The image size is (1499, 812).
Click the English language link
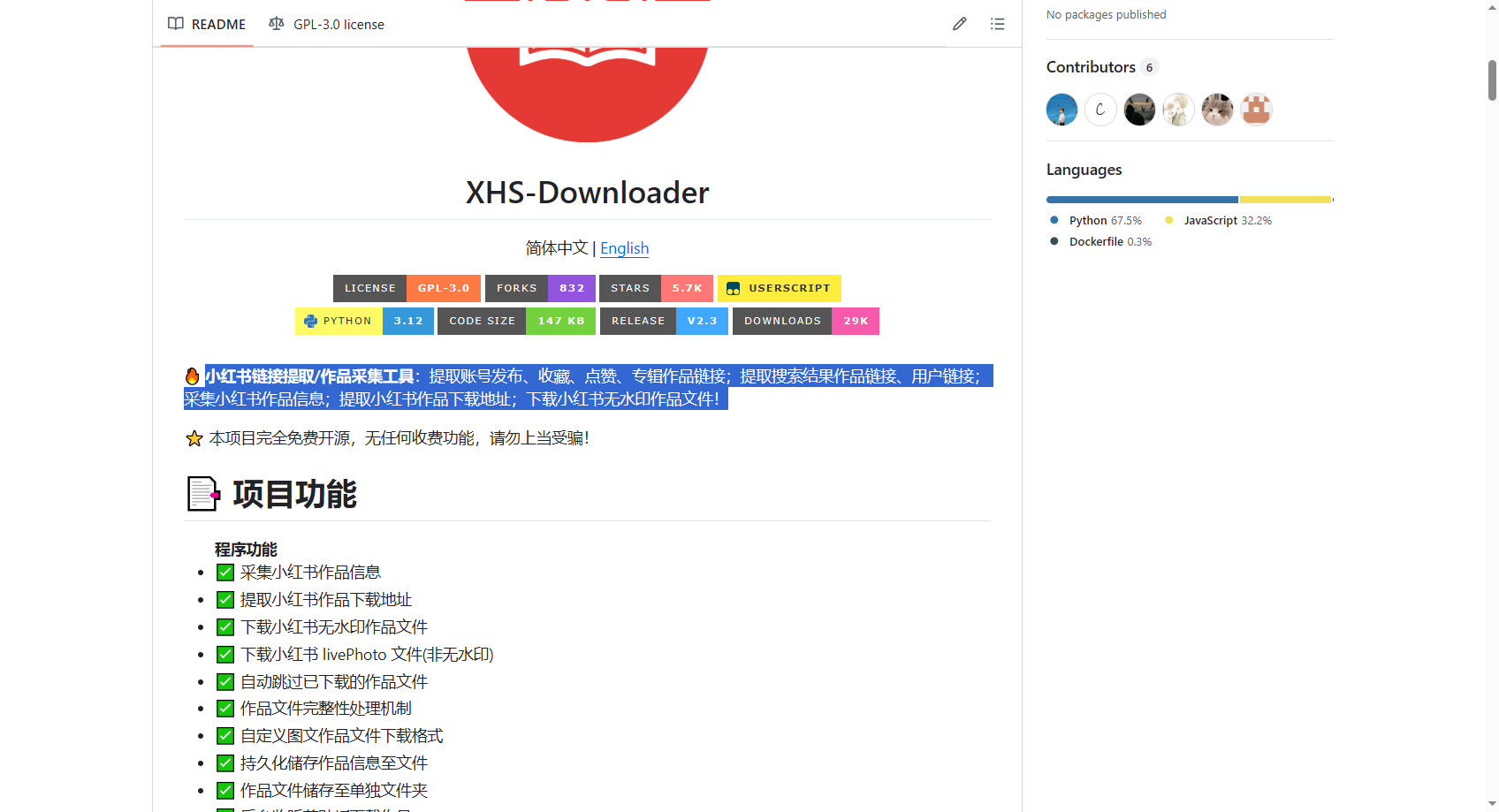pos(625,248)
